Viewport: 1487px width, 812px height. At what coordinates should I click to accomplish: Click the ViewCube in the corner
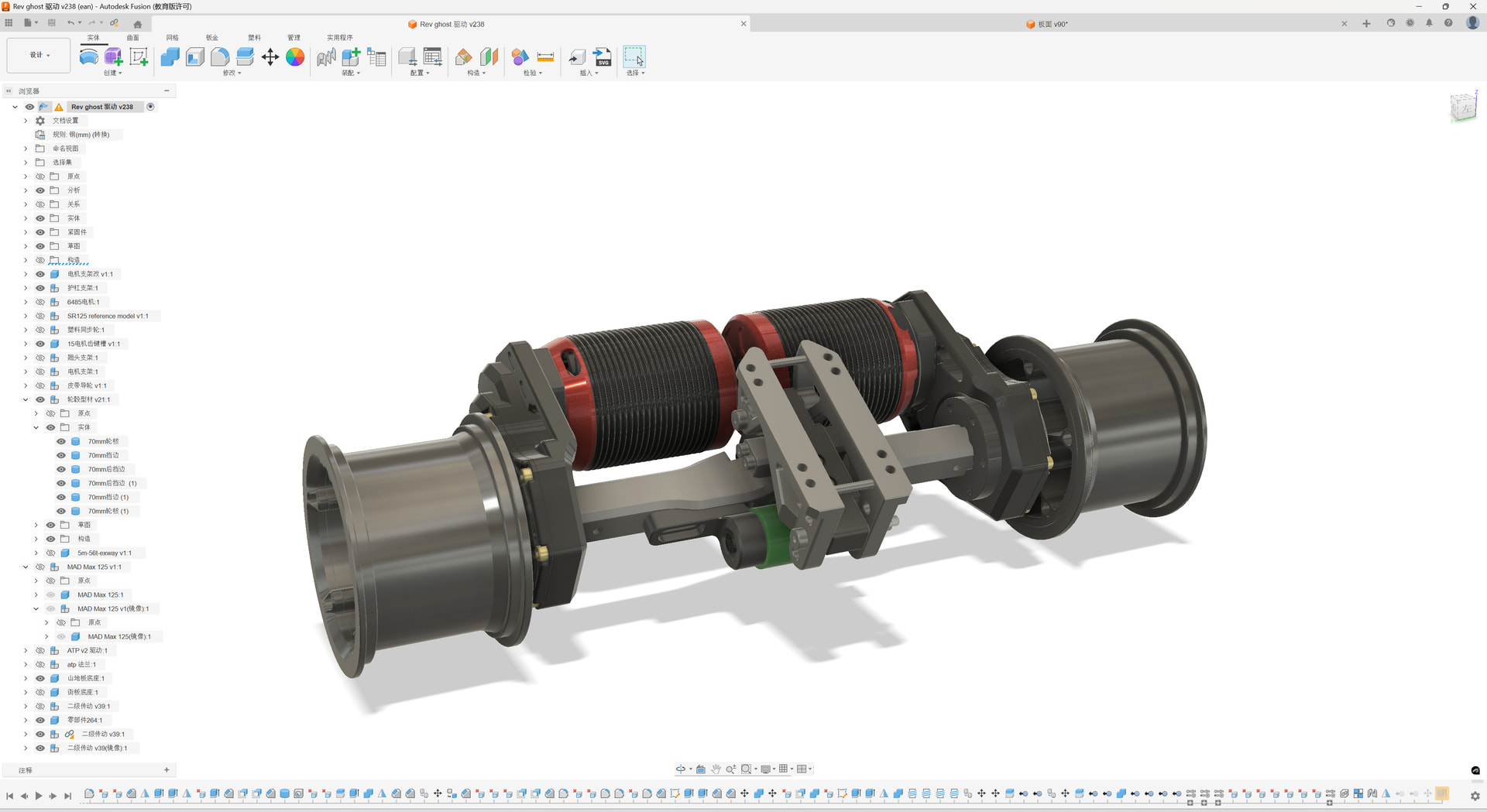point(1463,108)
